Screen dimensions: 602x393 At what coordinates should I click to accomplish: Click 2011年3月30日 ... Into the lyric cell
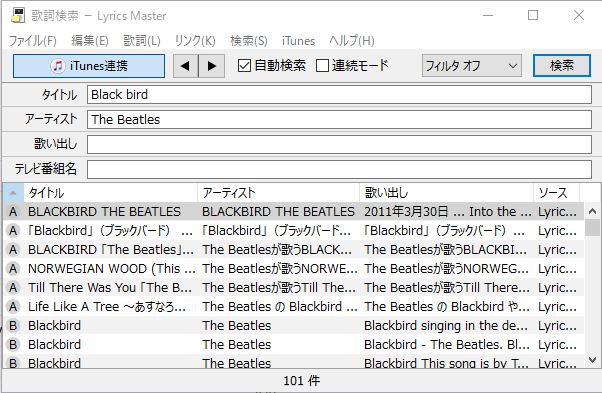pyautogui.click(x=448, y=212)
